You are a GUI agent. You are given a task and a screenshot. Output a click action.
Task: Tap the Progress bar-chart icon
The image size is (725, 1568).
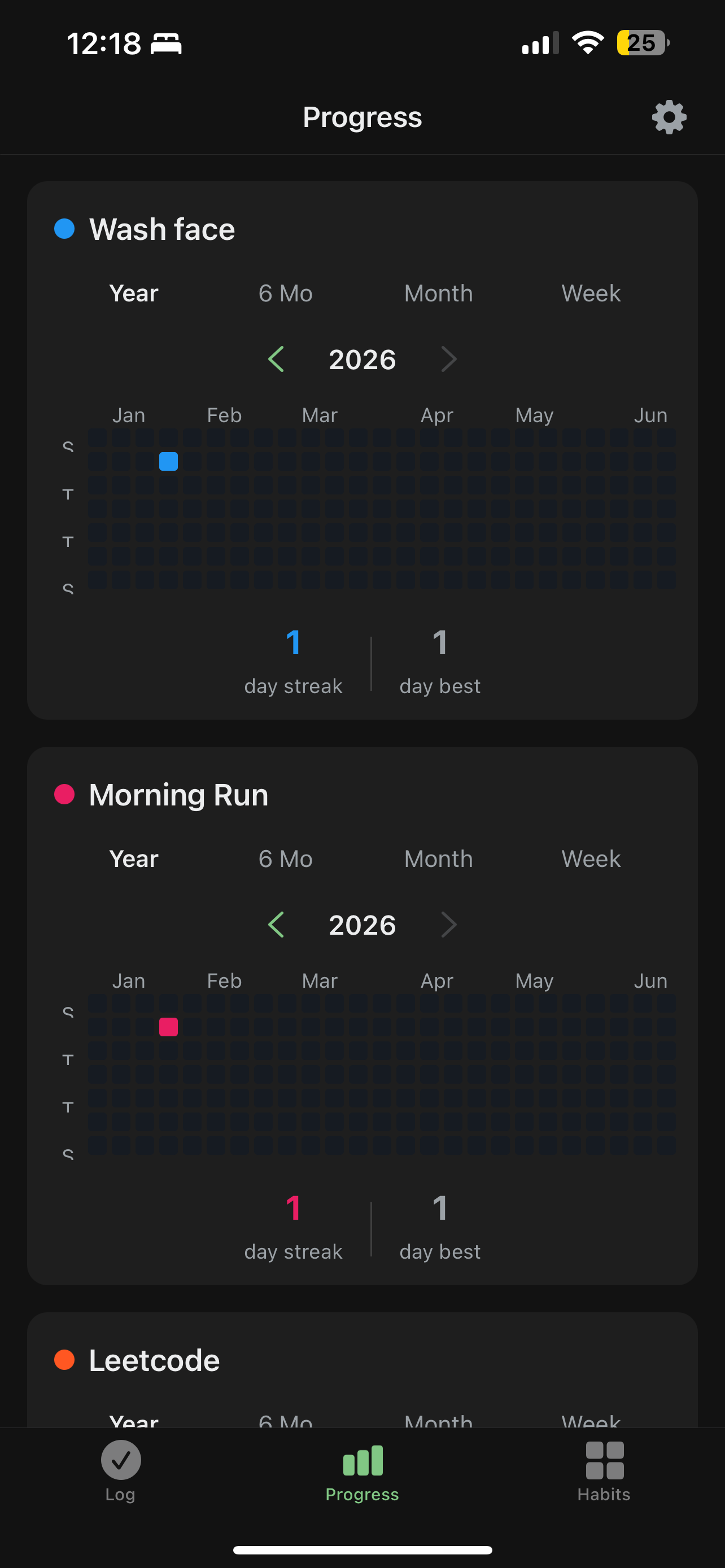(x=363, y=1460)
